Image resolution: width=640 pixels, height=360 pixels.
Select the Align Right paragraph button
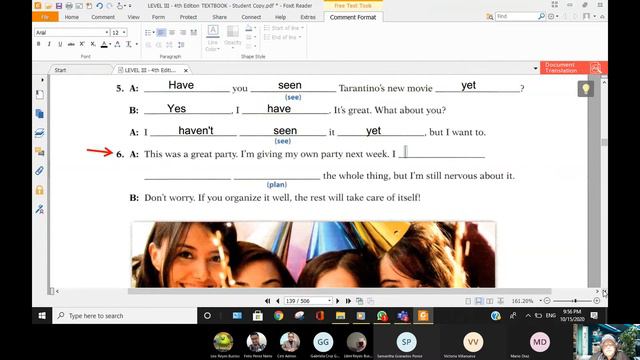[183, 33]
